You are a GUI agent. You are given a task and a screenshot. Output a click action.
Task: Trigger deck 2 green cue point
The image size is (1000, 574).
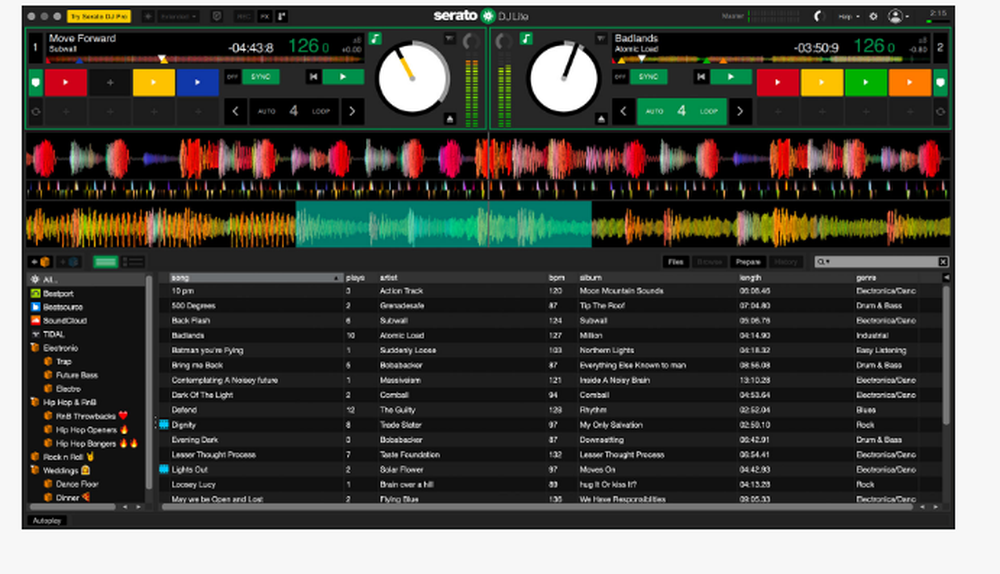click(865, 83)
